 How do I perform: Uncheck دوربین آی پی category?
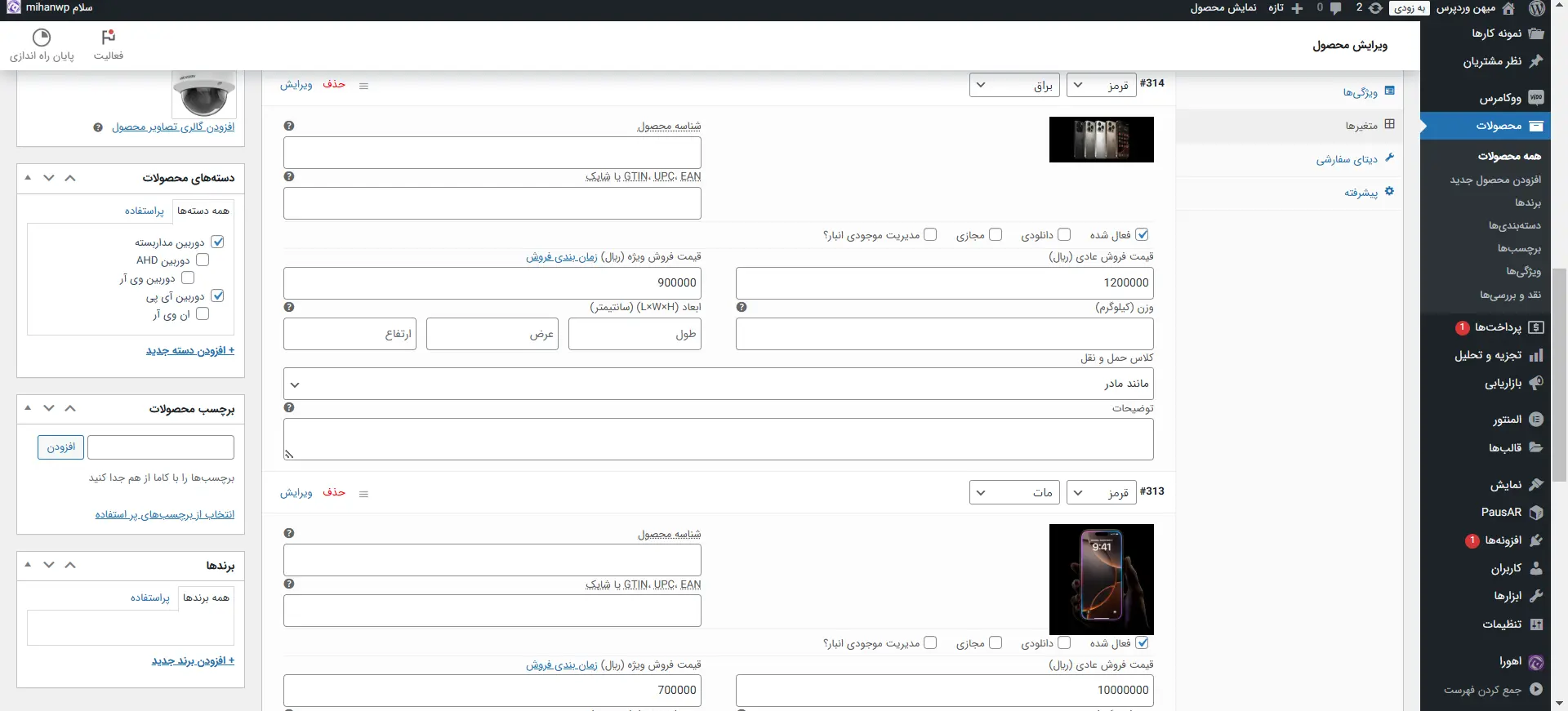[x=217, y=296]
